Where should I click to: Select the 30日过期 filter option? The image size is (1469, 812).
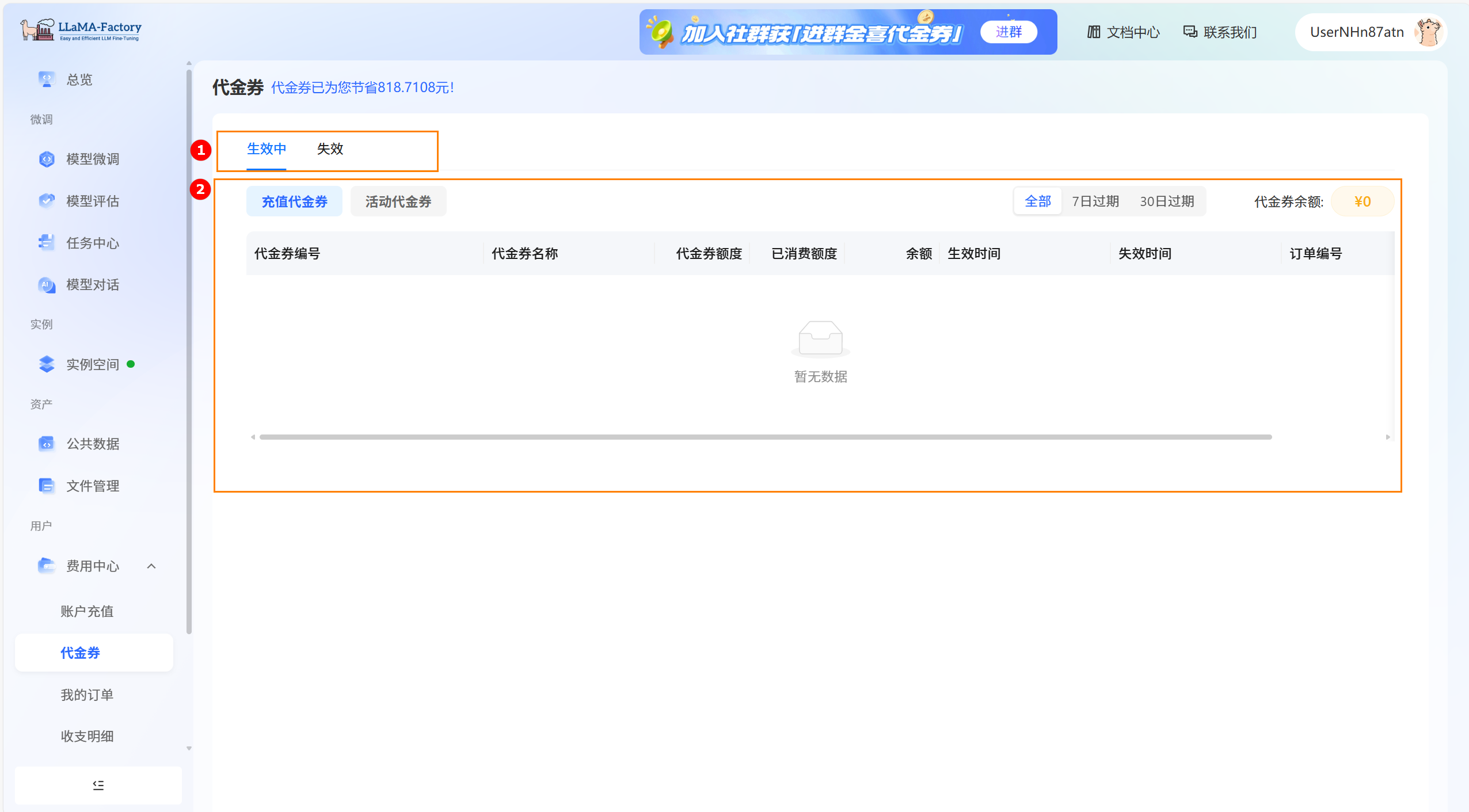tap(1167, 201)
